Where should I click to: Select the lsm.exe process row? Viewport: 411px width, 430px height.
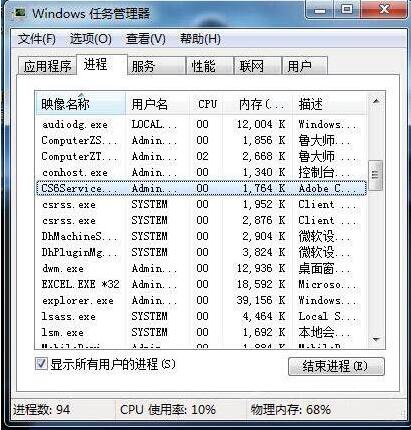pos(201,332)
